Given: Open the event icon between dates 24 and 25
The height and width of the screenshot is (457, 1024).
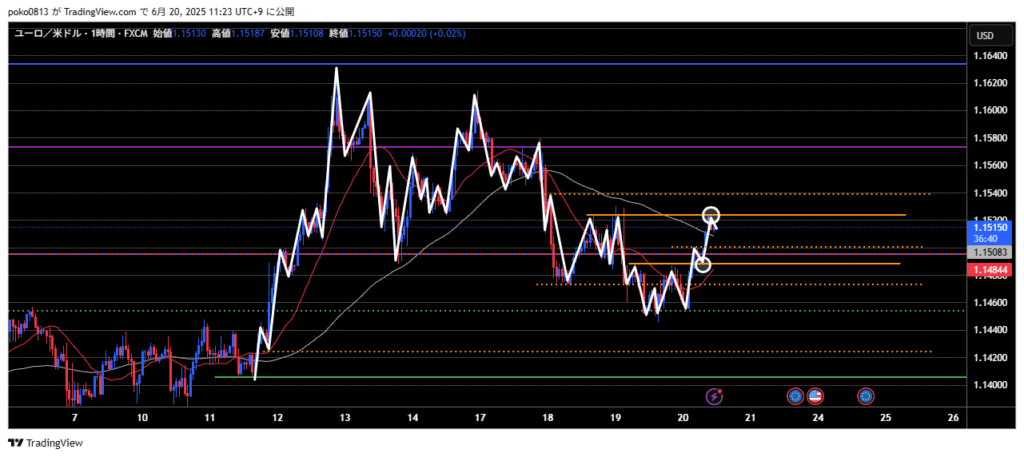Looking at the screenshot, I should (x=865, y=397).
